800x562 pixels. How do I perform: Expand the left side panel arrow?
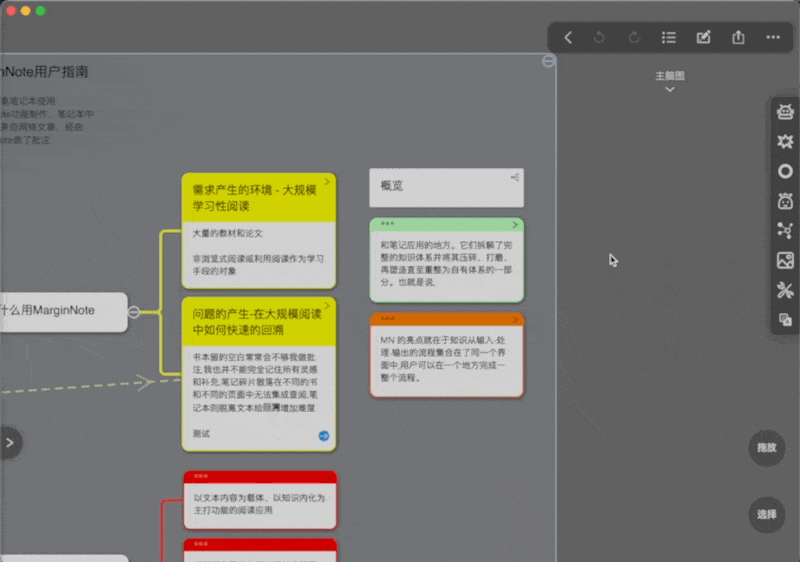click(x=10, y=443)
